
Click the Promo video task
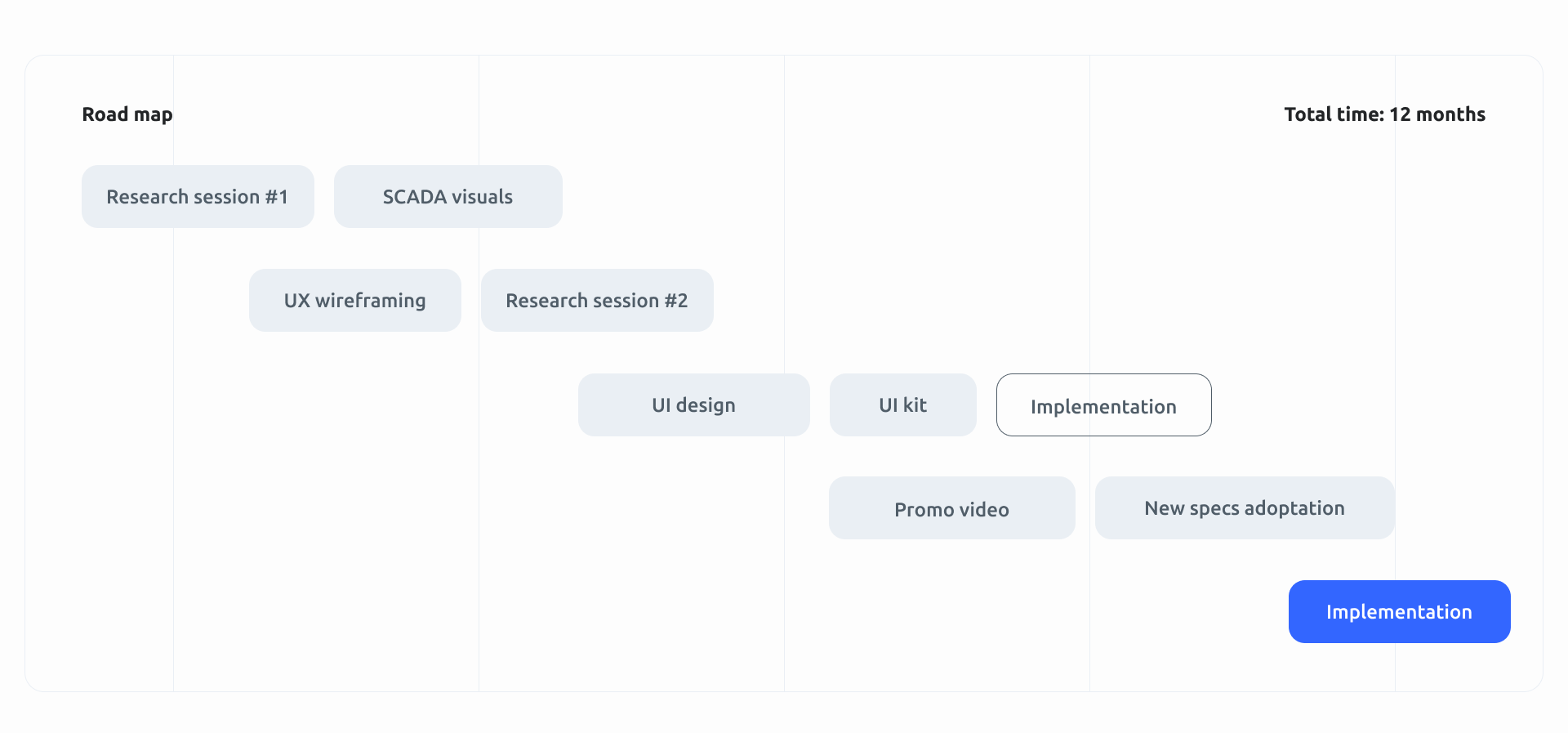coord(951,509)
